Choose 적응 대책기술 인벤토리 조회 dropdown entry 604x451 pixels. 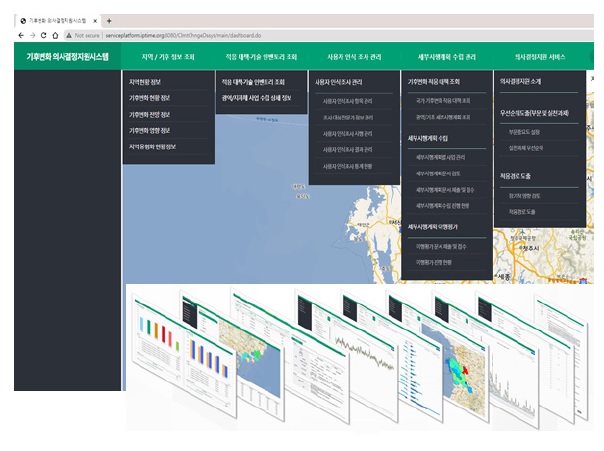point(253,82)
